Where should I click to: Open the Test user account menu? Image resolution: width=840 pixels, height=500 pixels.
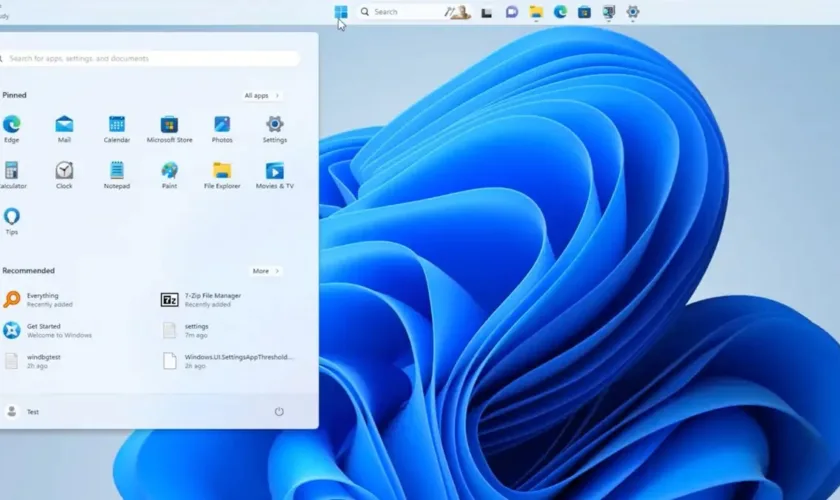(23, 411)
